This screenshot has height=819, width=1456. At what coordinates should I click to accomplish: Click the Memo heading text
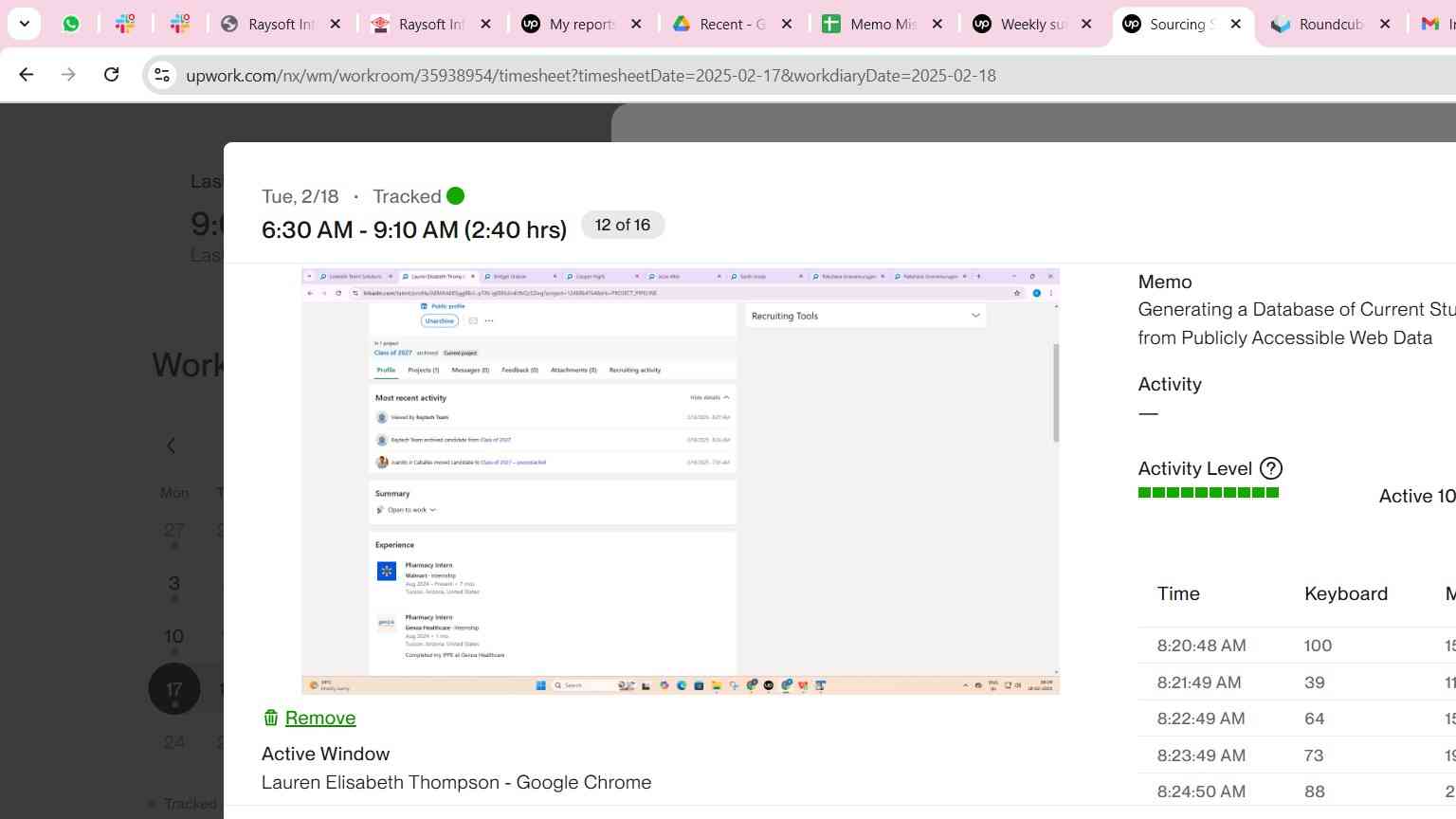pyautogui.click(x=1165, y=282)
